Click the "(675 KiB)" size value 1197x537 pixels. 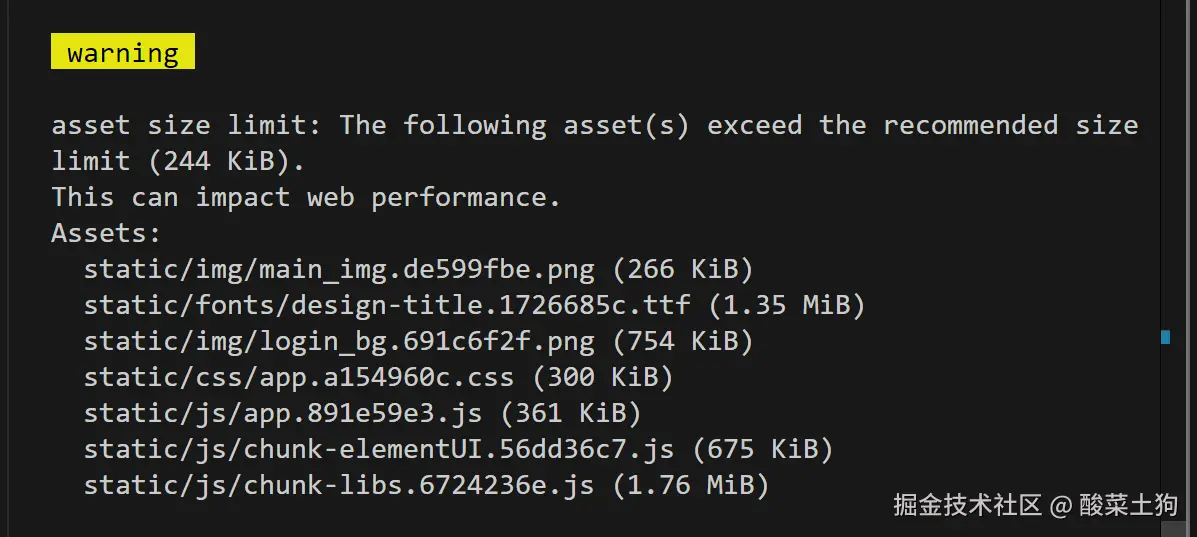coord(762,449)
